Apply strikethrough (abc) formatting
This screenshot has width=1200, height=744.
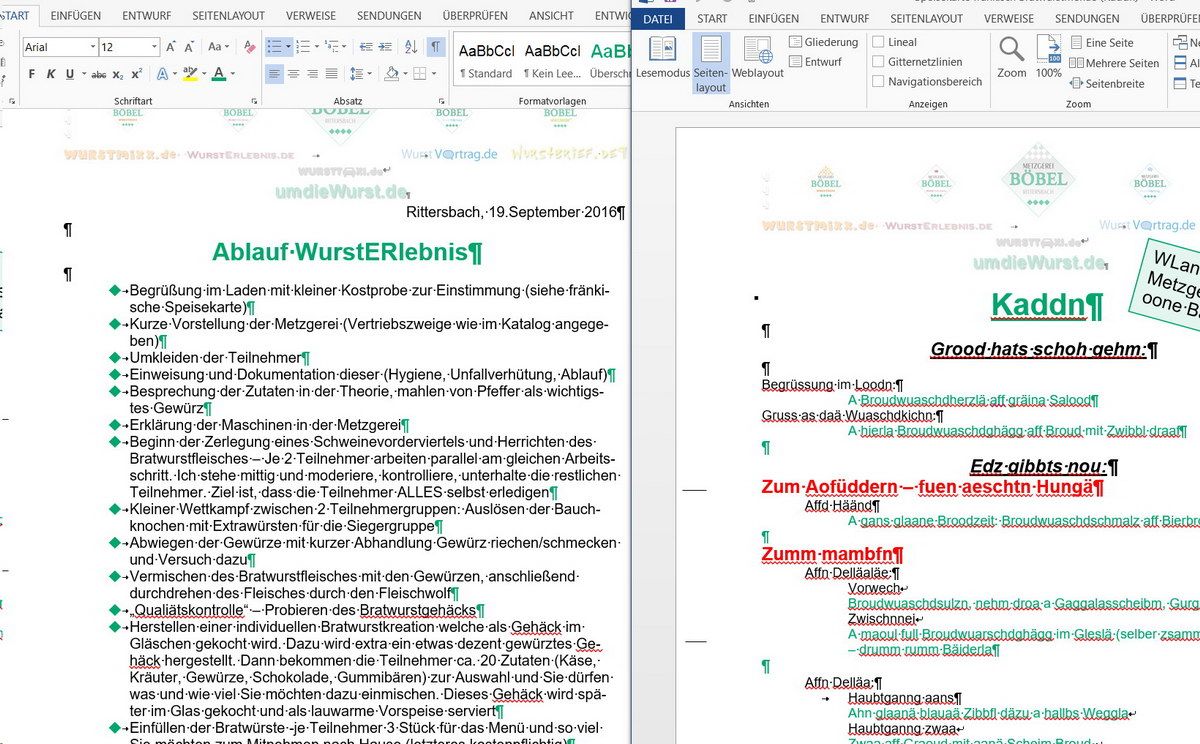99,74
